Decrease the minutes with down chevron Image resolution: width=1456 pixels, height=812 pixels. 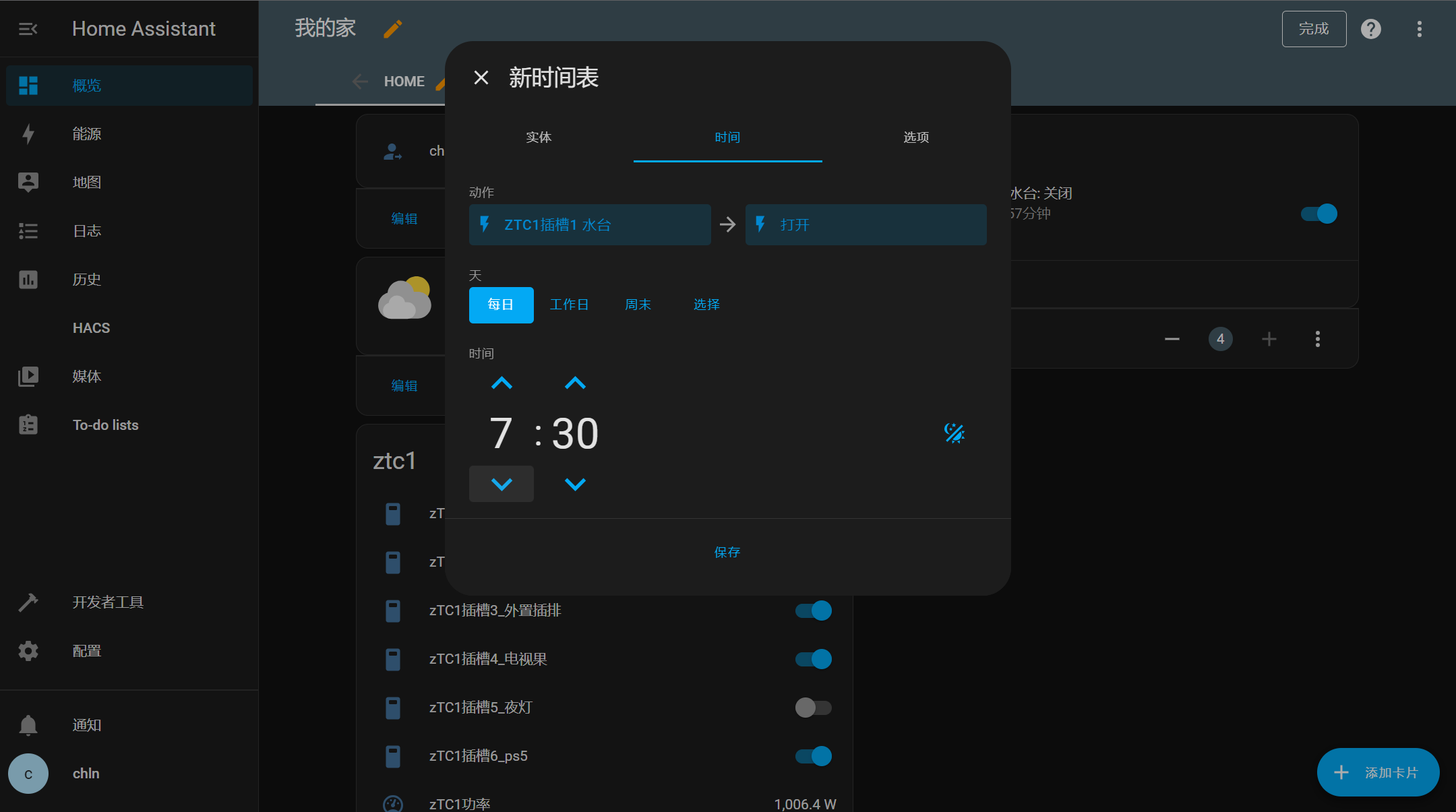[x=575, y=484]
